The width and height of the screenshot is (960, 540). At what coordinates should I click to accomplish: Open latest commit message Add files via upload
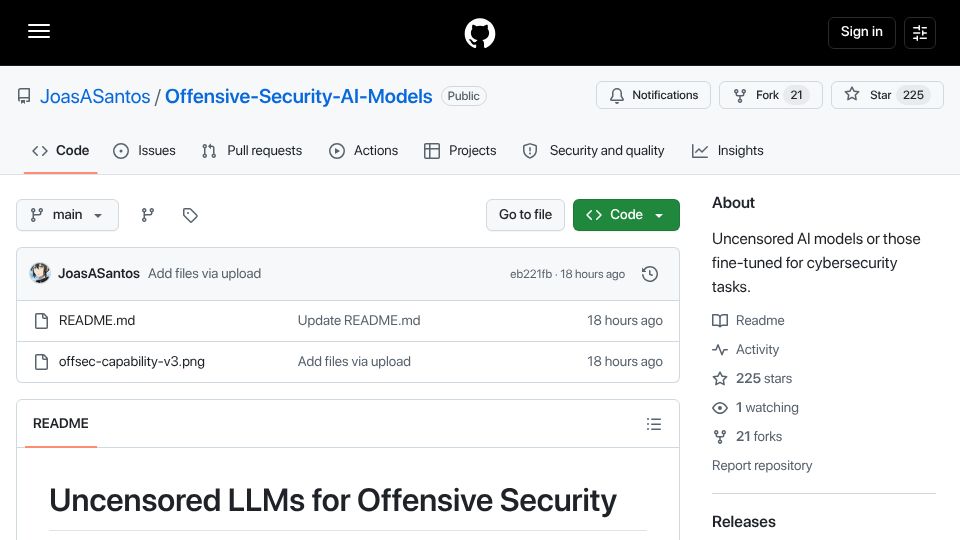click(204, 274)
